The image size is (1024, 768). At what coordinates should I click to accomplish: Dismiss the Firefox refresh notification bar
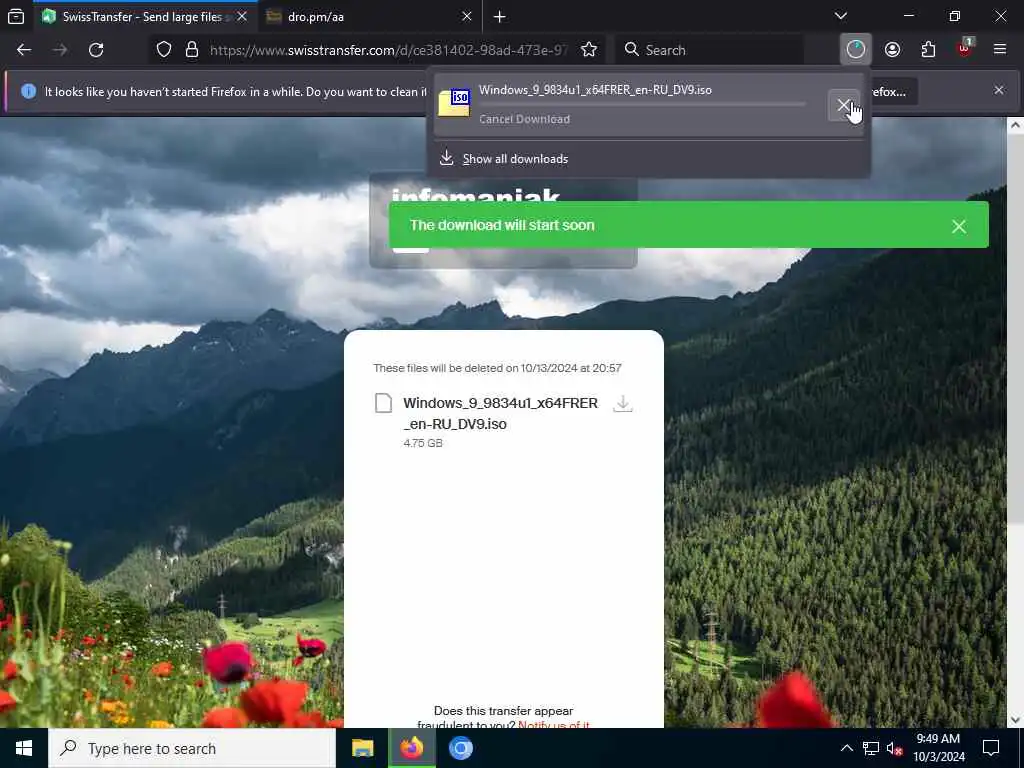coord(999,90)
